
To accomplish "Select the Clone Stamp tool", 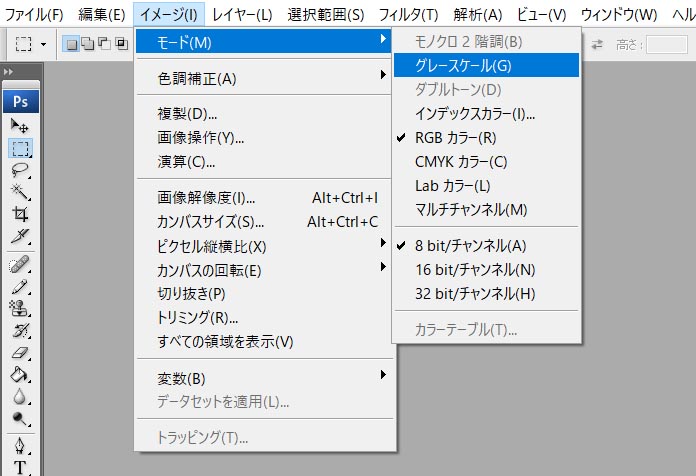I will click(20, 309).
